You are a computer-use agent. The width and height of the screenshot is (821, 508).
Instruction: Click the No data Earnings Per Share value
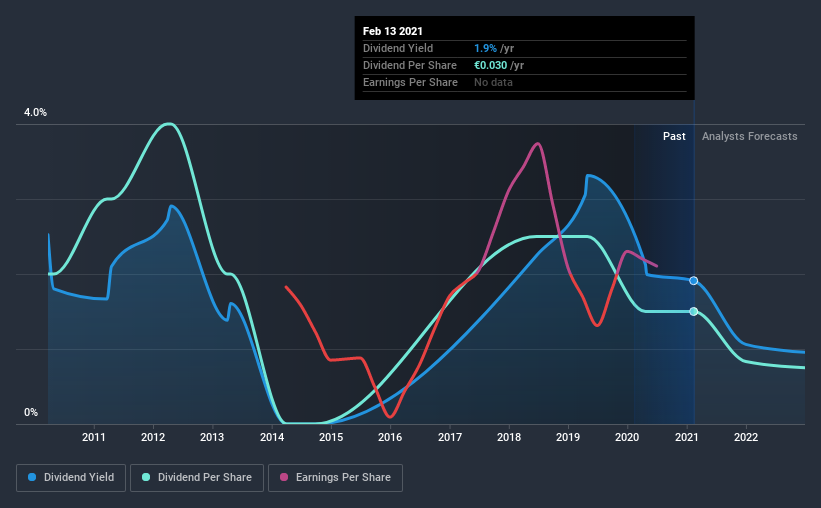[x=493, y=82]
